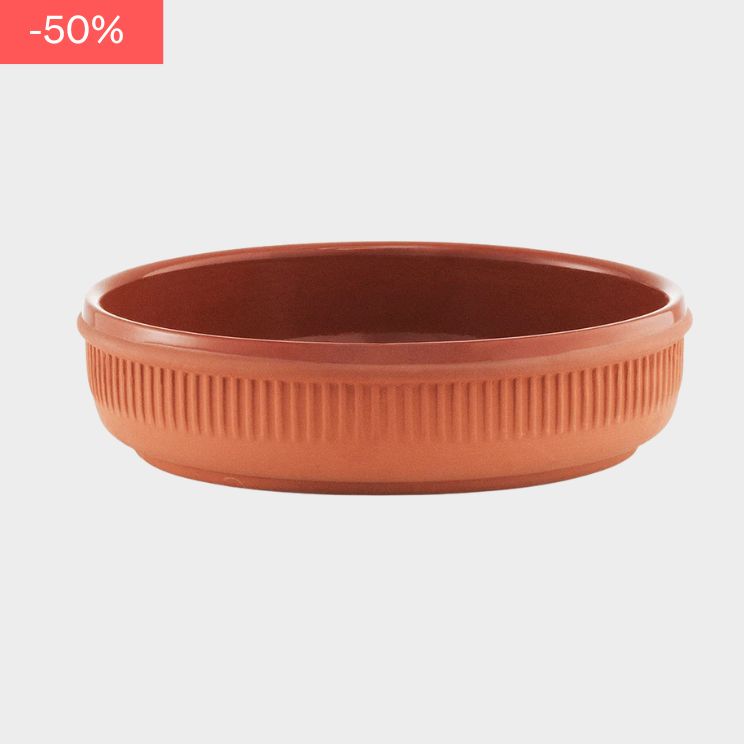
Task: Click the foot ring under the bowl
Action: (x=384, y=485)
